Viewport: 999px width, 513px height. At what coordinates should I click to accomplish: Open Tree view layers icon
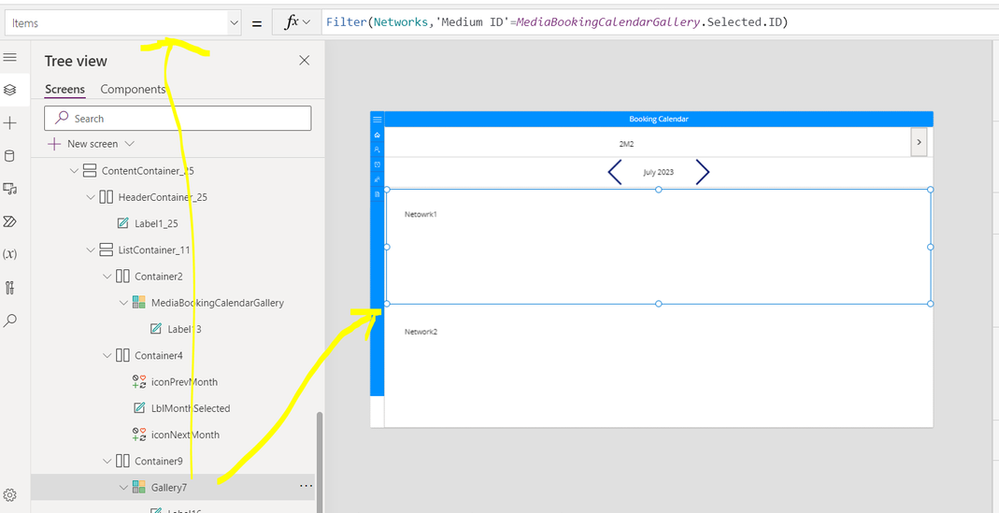pyautogui.click(x=10, y=90)
